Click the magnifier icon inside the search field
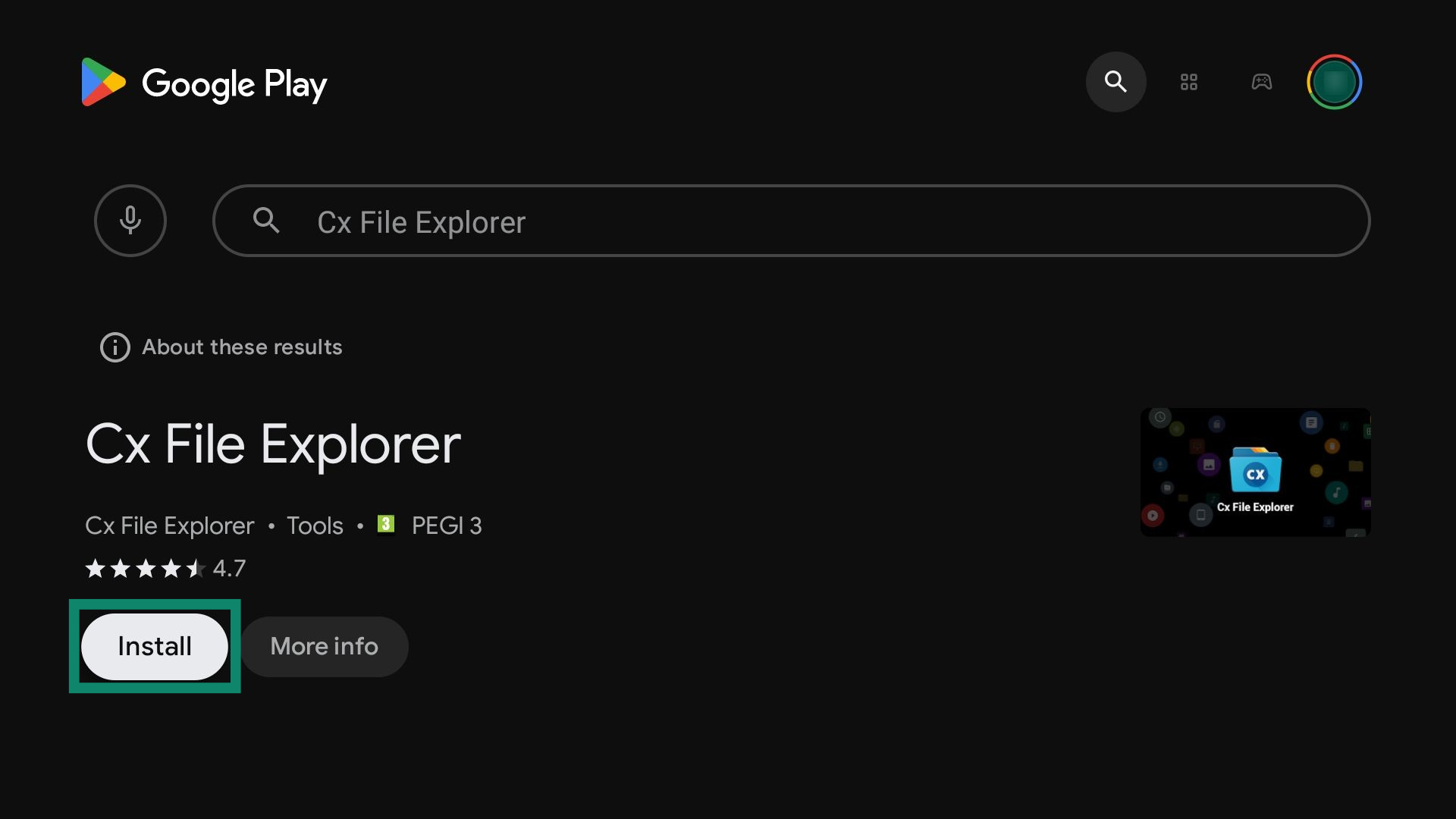Image resolution: width=1456 pixels, height=819 pixels. 266,221
